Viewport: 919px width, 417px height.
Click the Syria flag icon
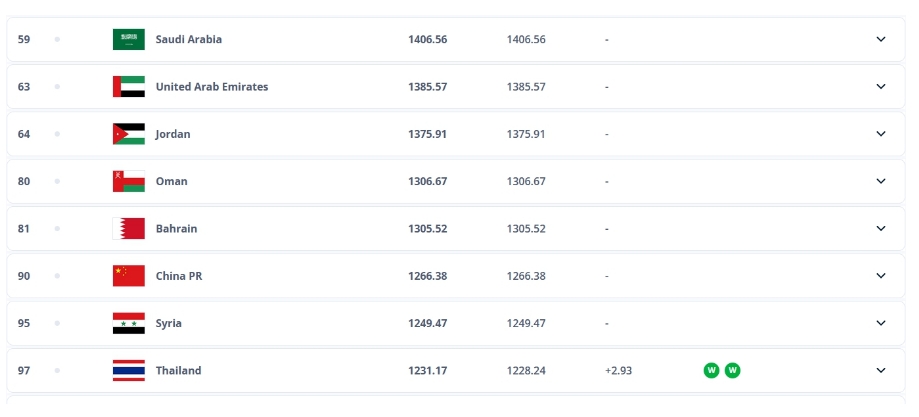tap(129, 323)
